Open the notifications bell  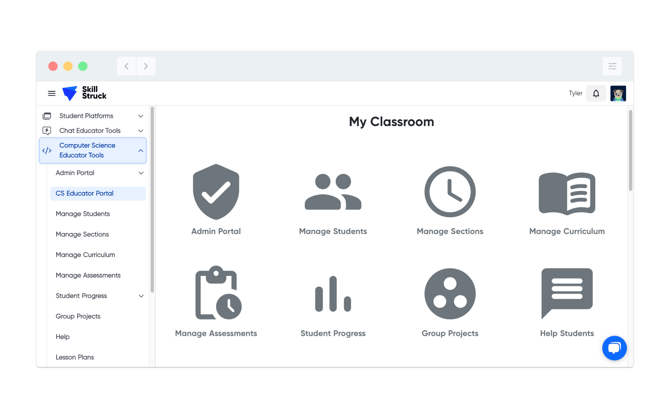coord(596,94)
